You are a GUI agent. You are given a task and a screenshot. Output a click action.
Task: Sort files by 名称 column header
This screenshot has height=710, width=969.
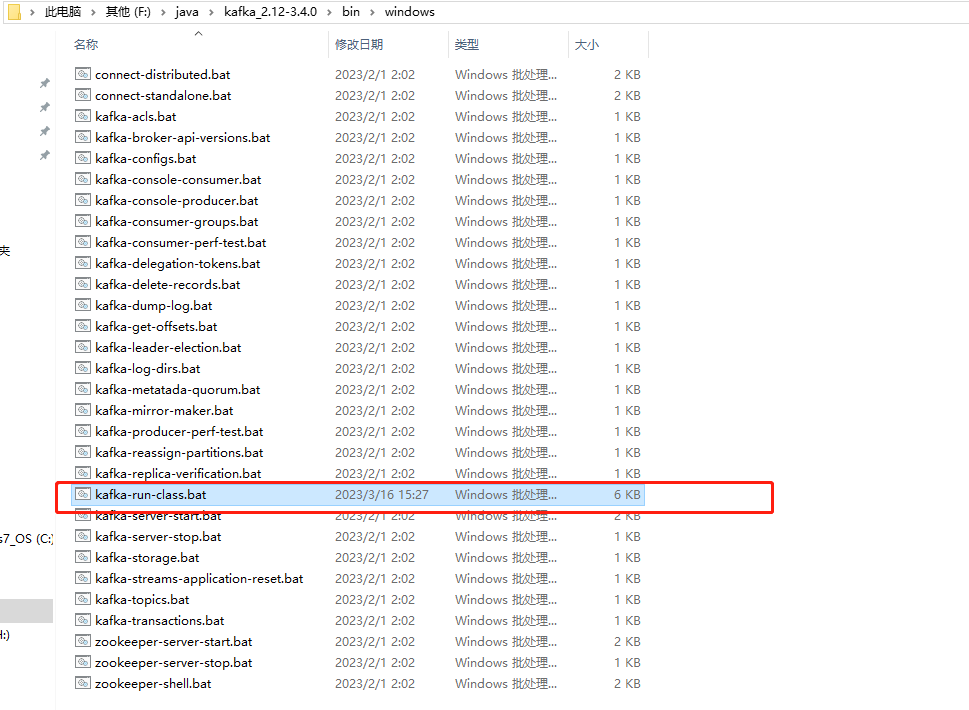[x=86, y=44]
